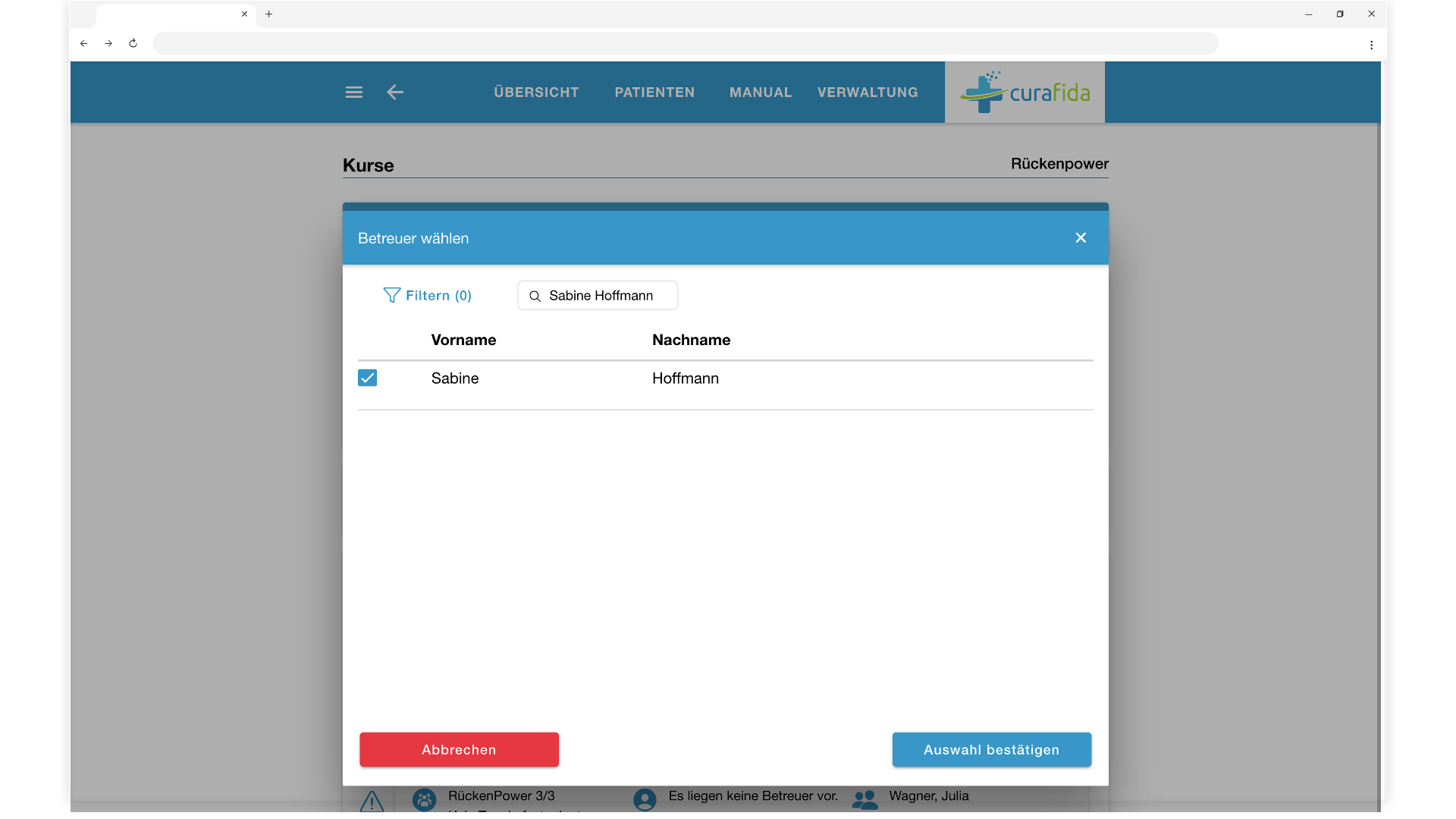The width and height of the screenshot is (1456, 819).
Task: Click the browser back arrow
Action: pyautogui.click(x=84, y=44)
